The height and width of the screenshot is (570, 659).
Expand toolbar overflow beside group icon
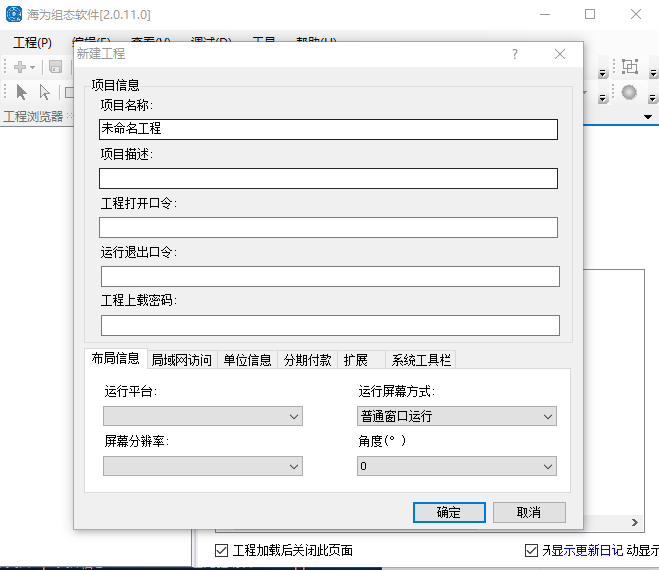653,74
